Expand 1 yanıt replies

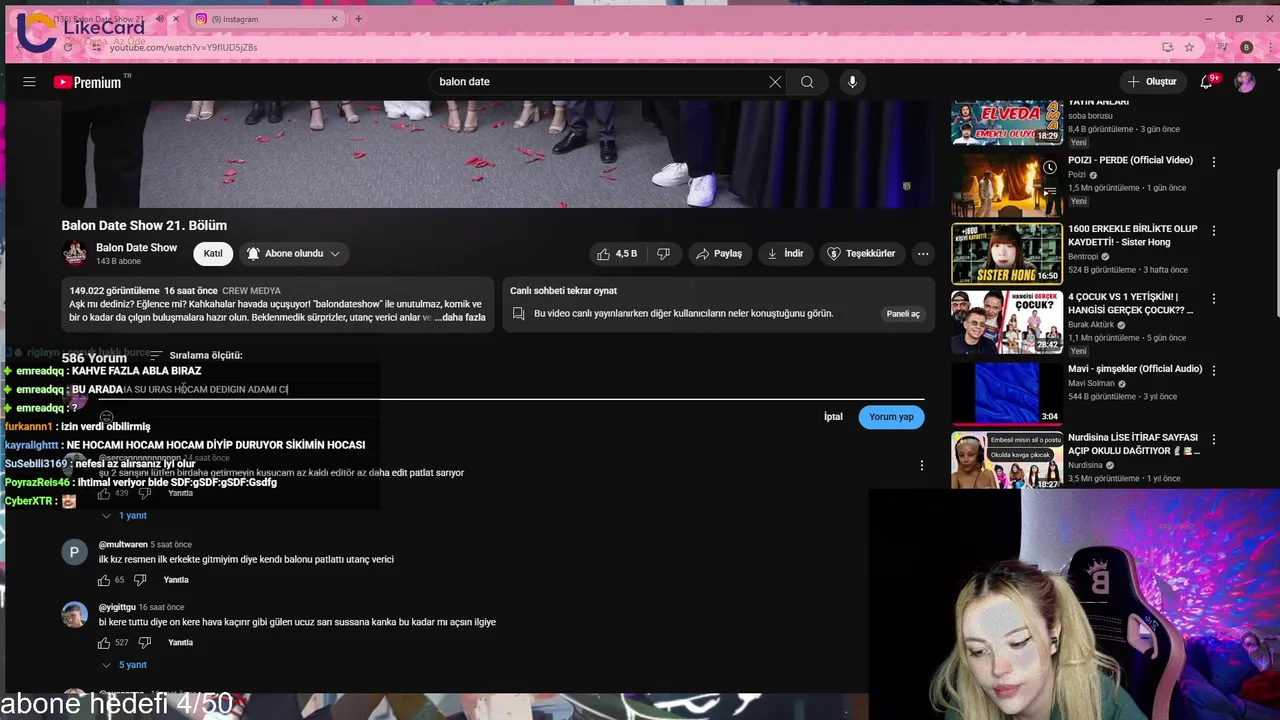click(x=124, y=516)
